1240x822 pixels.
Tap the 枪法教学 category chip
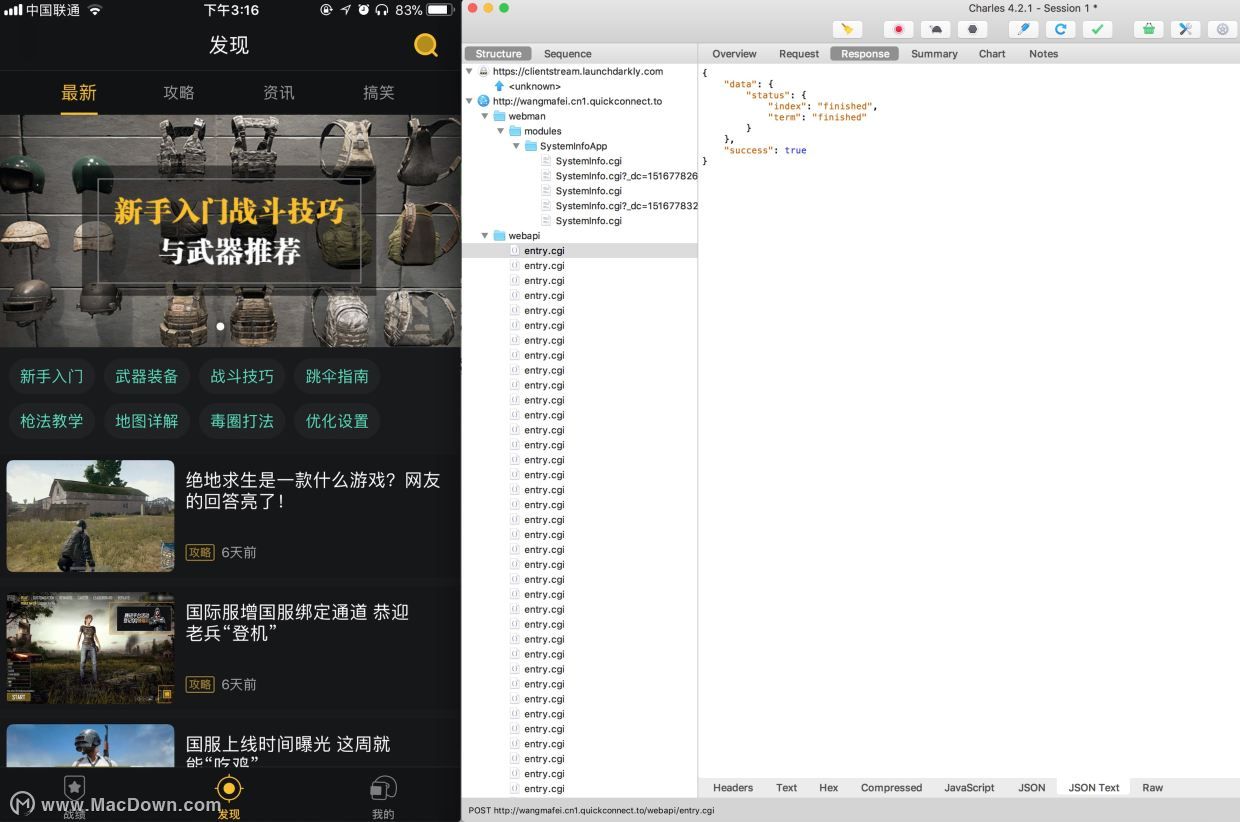pos(52,421)
